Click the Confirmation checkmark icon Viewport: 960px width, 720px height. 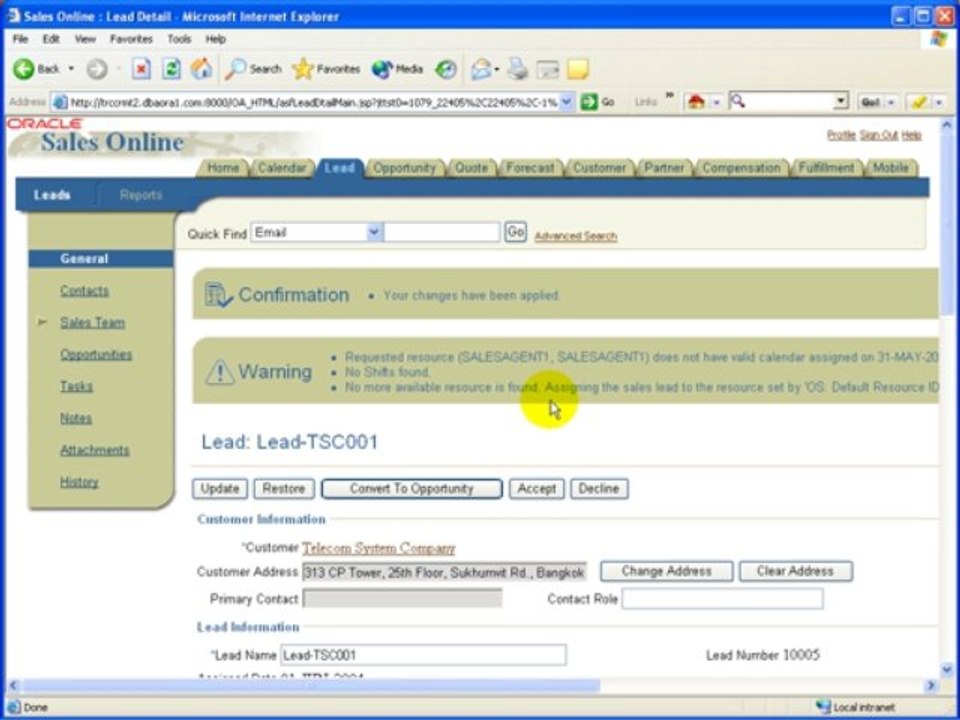pos(218,294)
